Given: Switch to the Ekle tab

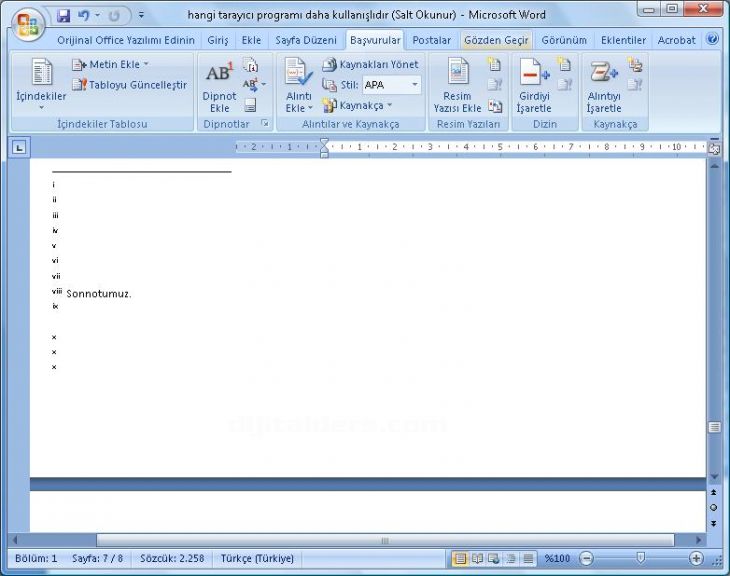Looking at the screenshot, I should pyautogui.click(x=251, y=41).
